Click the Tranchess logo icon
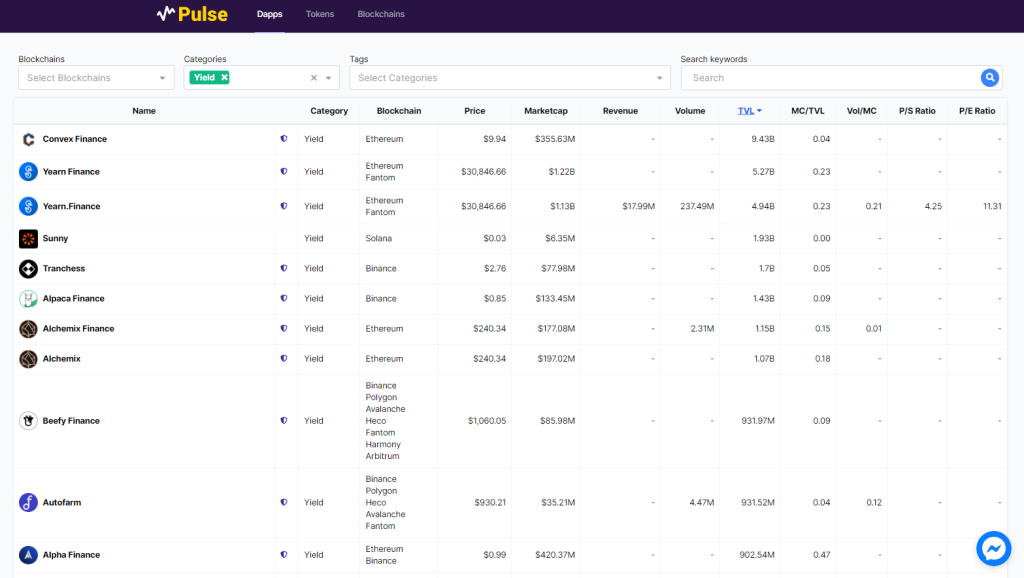The height and width of the screenshot is (578, 1024). (28, 268)
